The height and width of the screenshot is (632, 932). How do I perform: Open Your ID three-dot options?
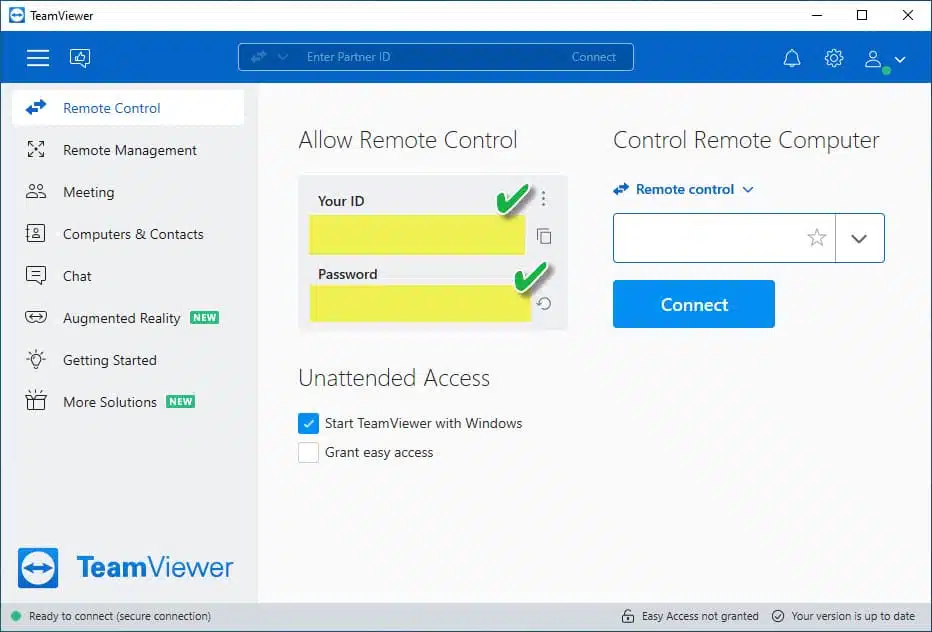(543, 199)
